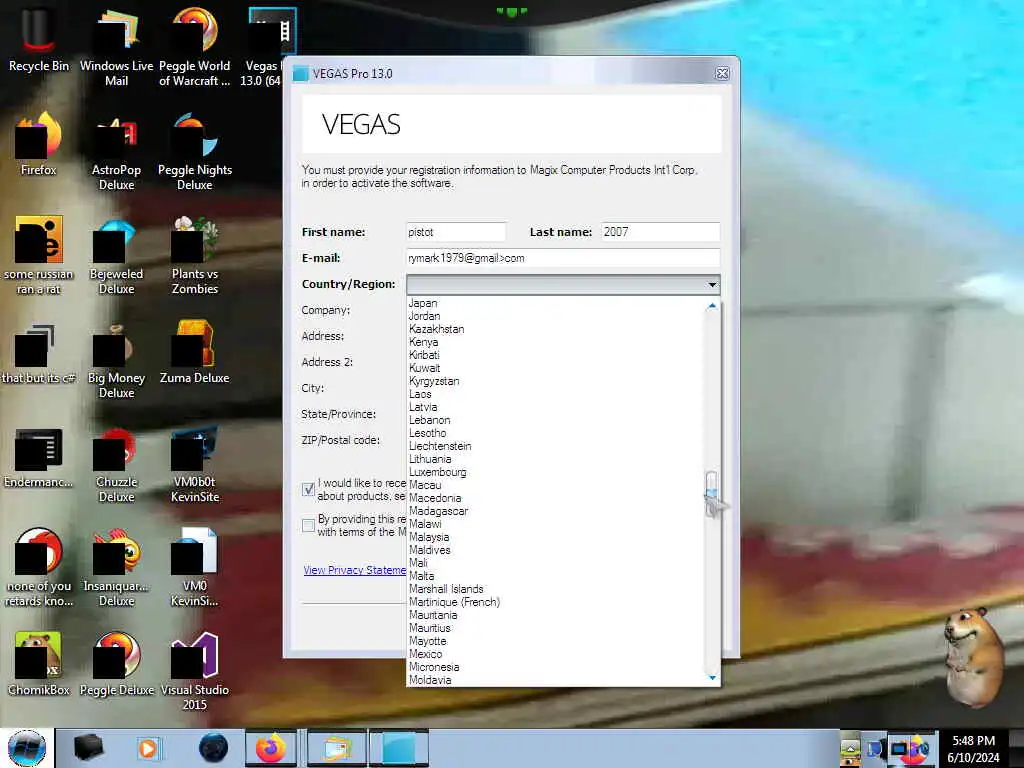The height and width of the screenshot is (768, 1024).
Task: Open Big Money Deluxe desktop icon
Action: (116, 359)
